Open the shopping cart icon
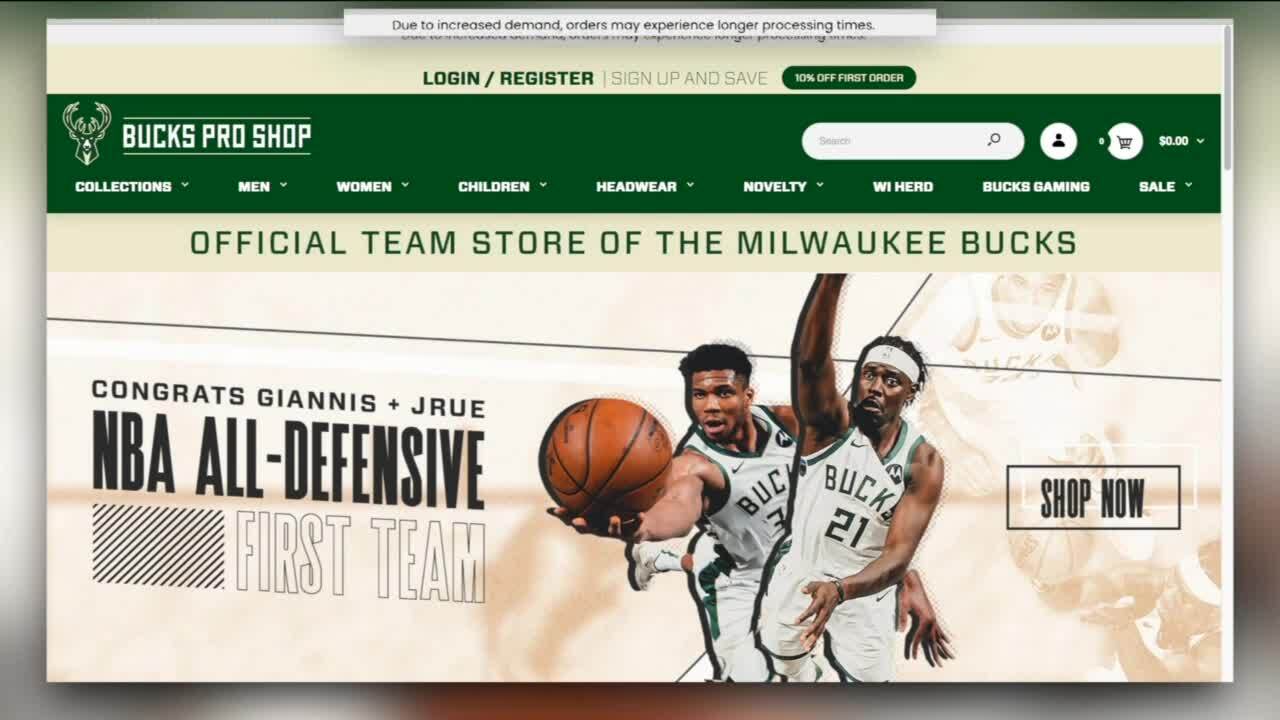The image size is (1280, 720). [x=1125, y=141]
